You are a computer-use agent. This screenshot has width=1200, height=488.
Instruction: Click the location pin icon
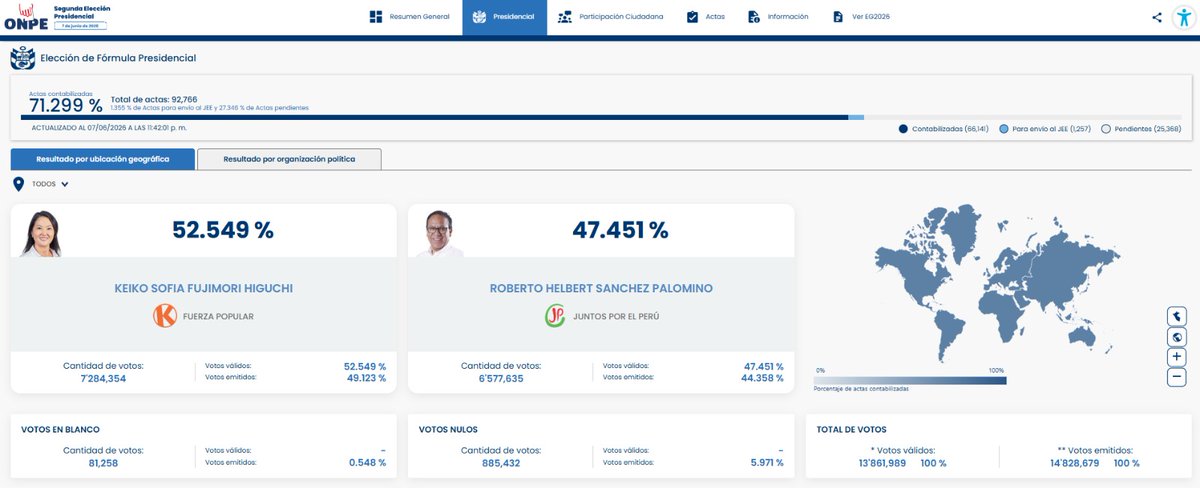[19, 184]
